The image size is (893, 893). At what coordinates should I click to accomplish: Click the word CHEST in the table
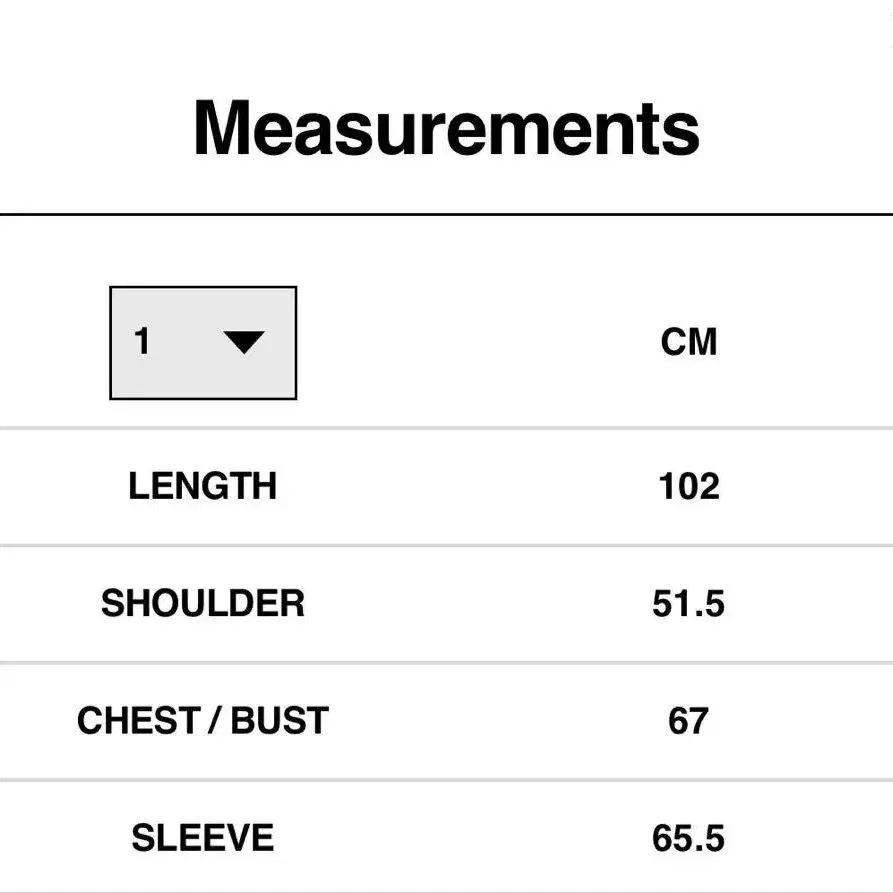coord(139,721)
